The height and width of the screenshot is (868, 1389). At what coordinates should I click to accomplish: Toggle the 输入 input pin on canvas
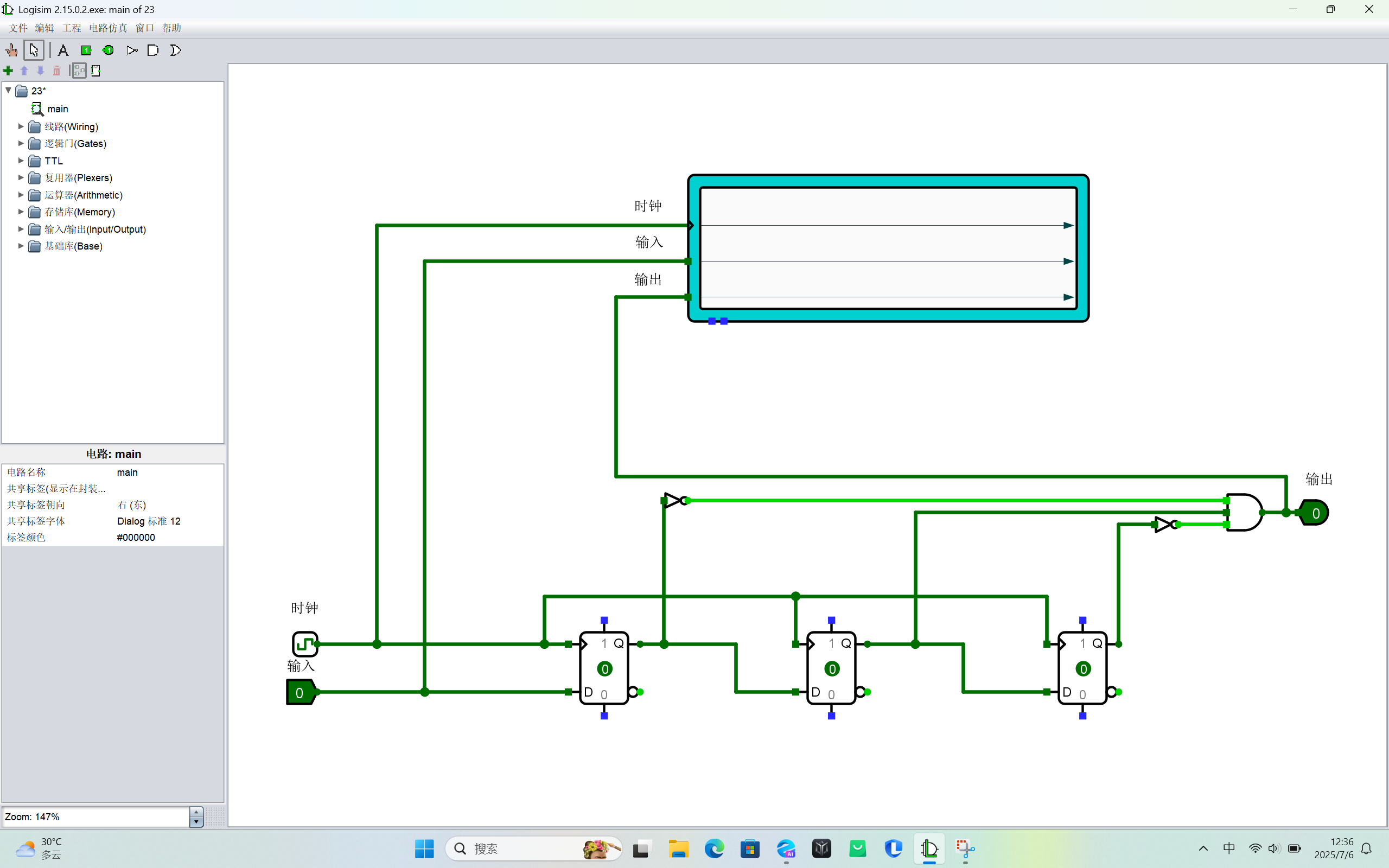click(299, 692)
